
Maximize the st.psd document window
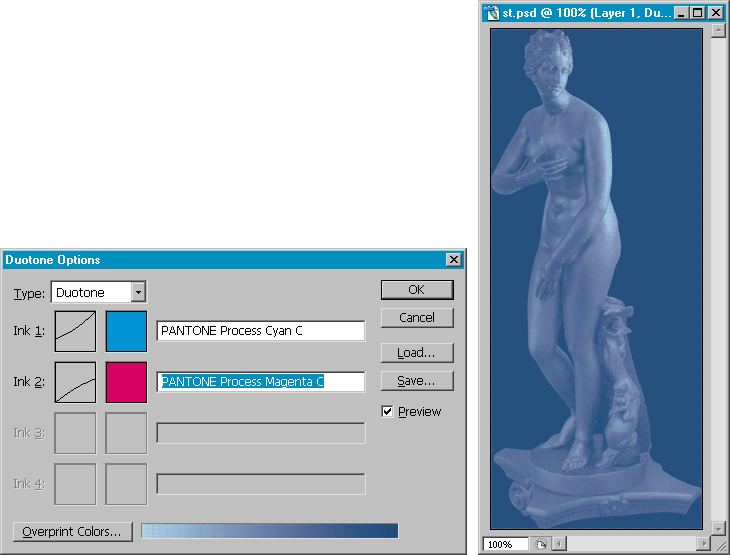(x=698, y=13)
